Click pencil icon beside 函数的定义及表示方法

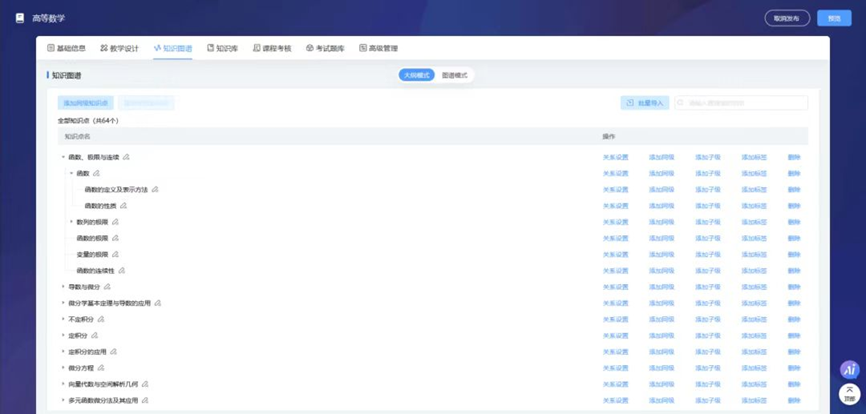click(x=155, y=189)
